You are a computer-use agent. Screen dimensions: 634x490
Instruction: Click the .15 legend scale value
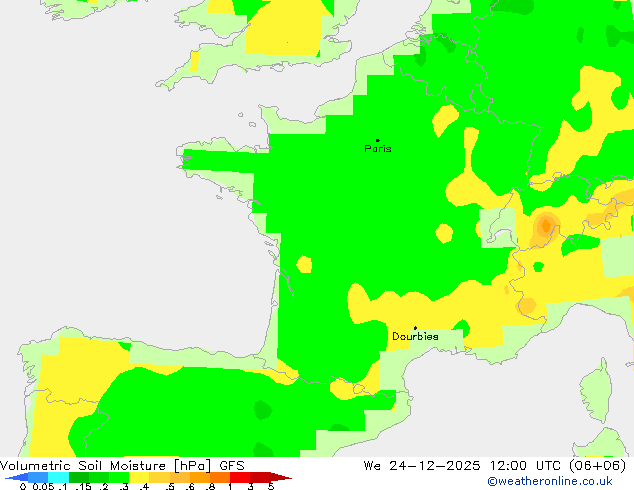pyautogui.click(x=83, y=486)
